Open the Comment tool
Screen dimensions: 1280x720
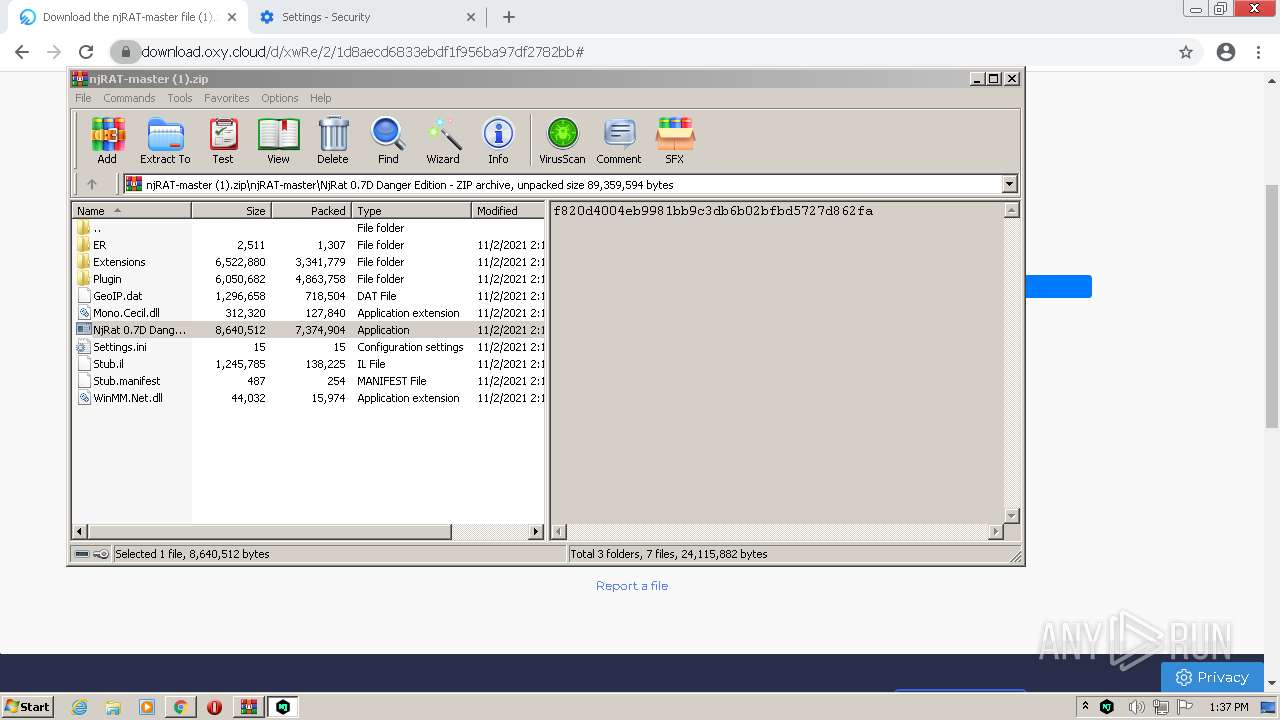tap(619, 140)
